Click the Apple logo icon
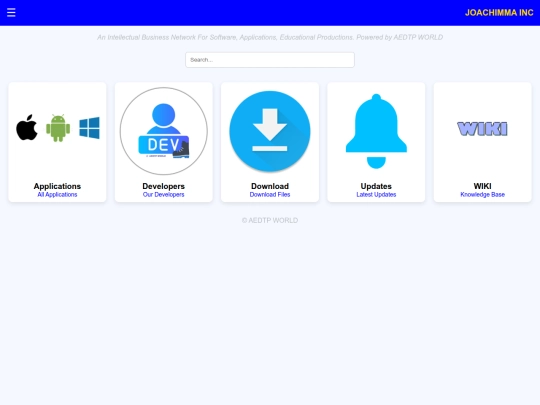540x405 pixels. 27,127
